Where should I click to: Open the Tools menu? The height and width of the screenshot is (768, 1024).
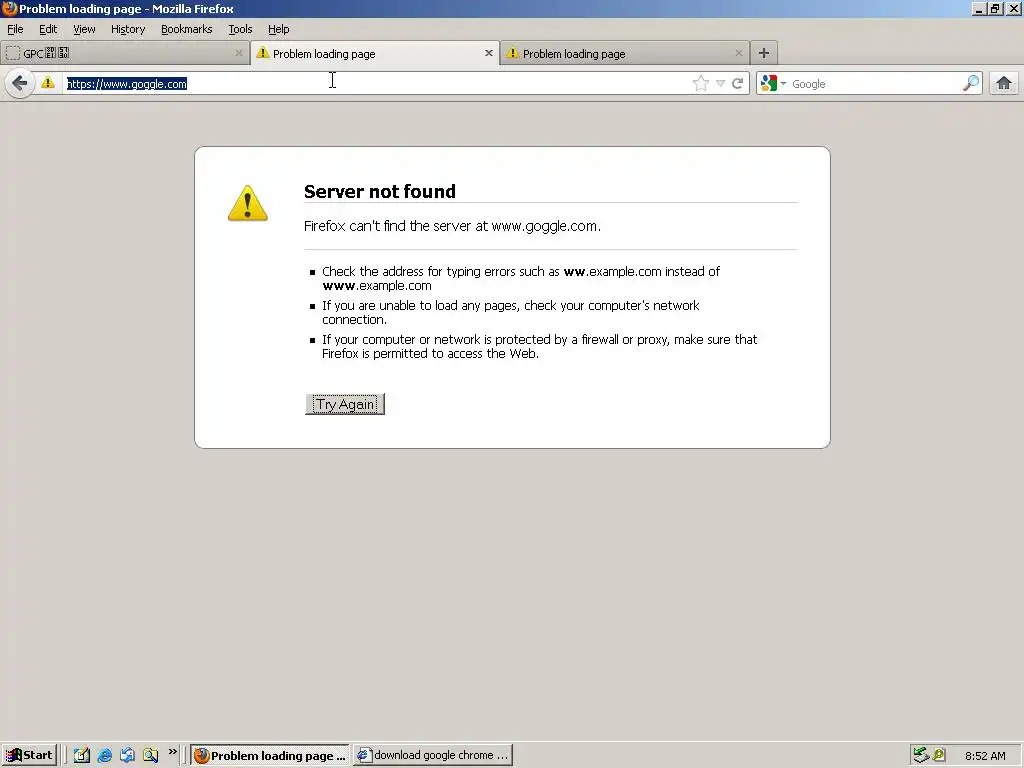(x=240, y=29)
